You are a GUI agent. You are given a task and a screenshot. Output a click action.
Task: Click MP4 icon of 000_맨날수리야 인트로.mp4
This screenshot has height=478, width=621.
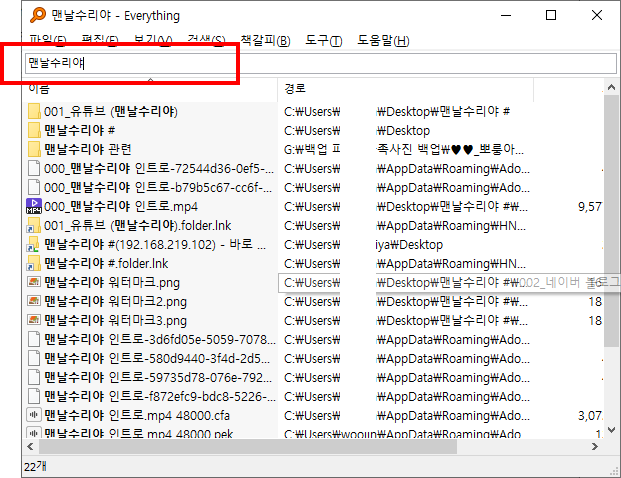(x=34, y=206)
